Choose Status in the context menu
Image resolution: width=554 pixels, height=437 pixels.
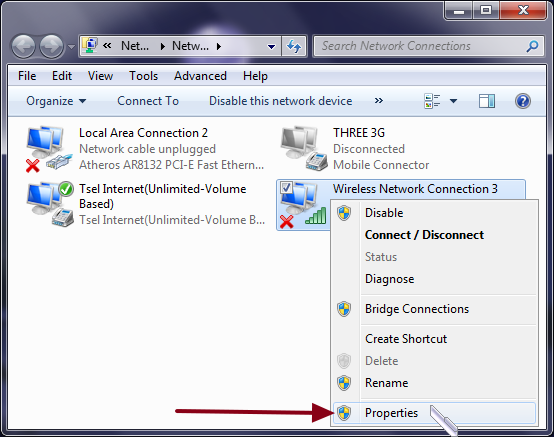(x=435, y=257)
